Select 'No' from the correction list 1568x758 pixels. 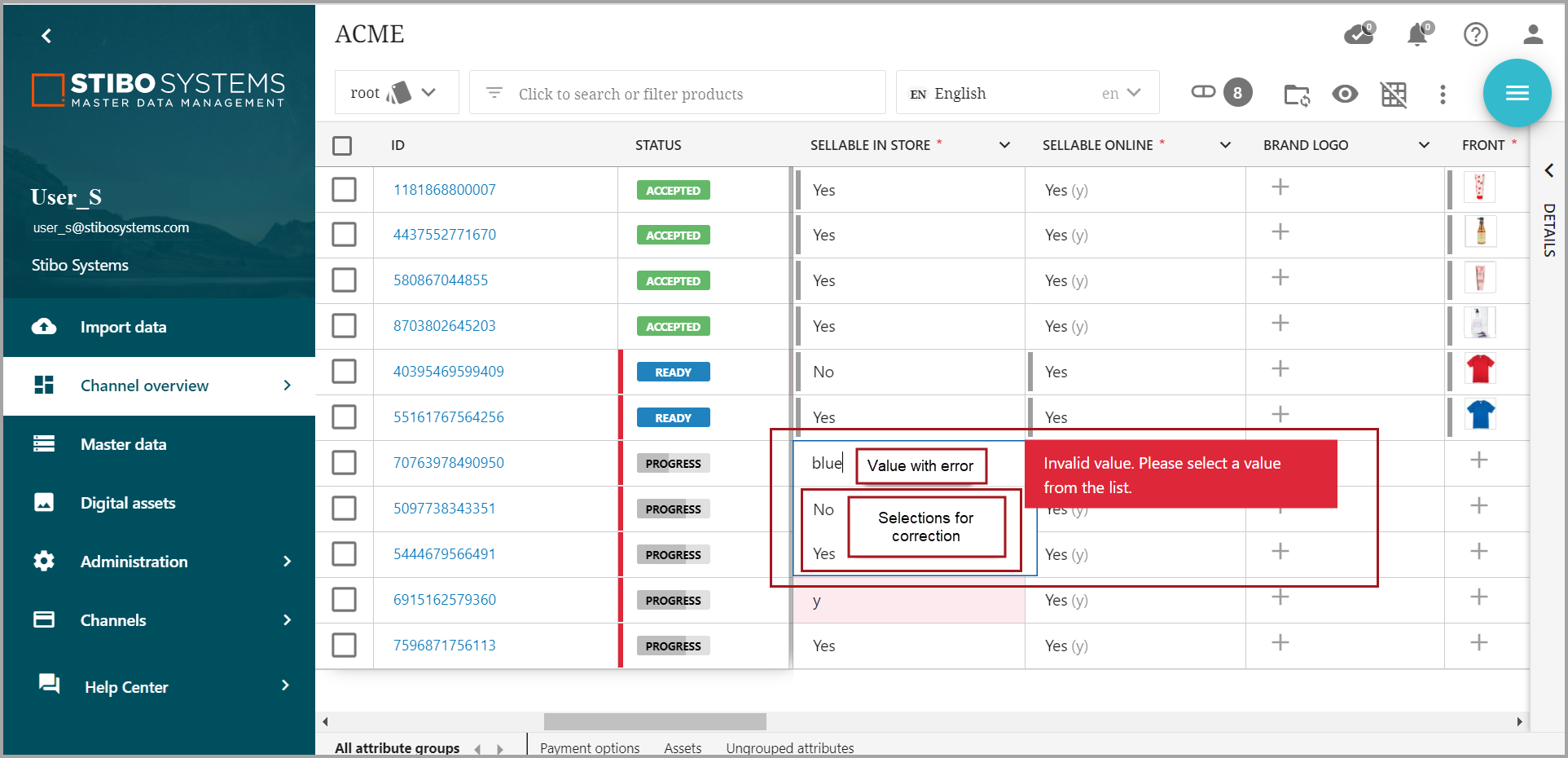[824, 509]
